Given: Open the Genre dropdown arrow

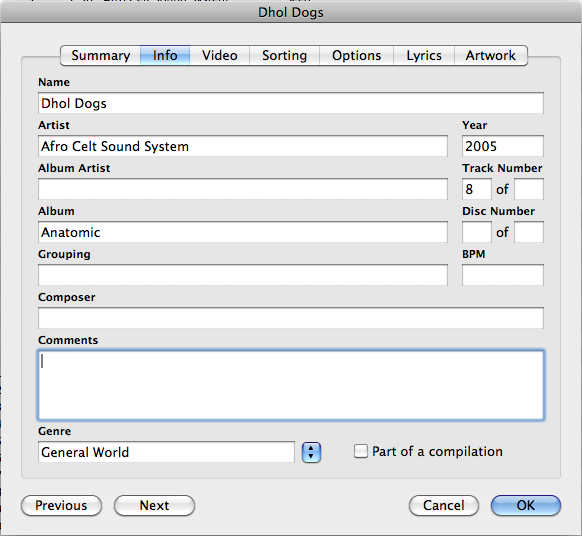Looking at the screenshot, I should tap(311, 452).
